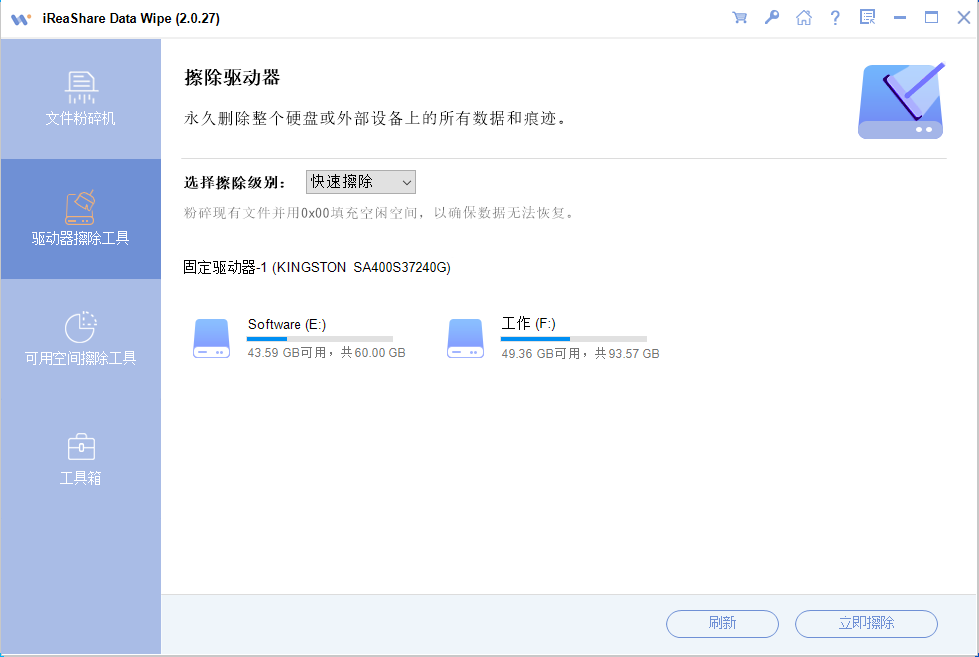The height and width of the screenshot is (657, 979).
Task: Open the 工具箱 toolbox icon
Action: (x=81, y=447)
